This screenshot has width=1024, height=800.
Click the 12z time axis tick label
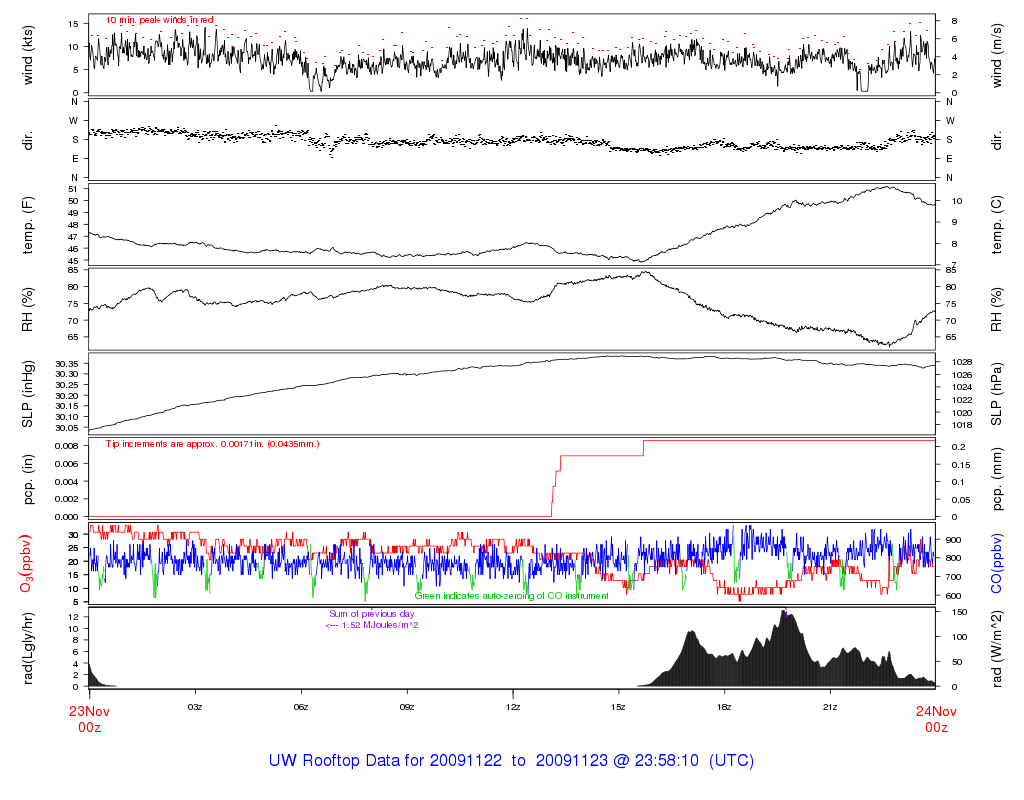coord(513,706)
